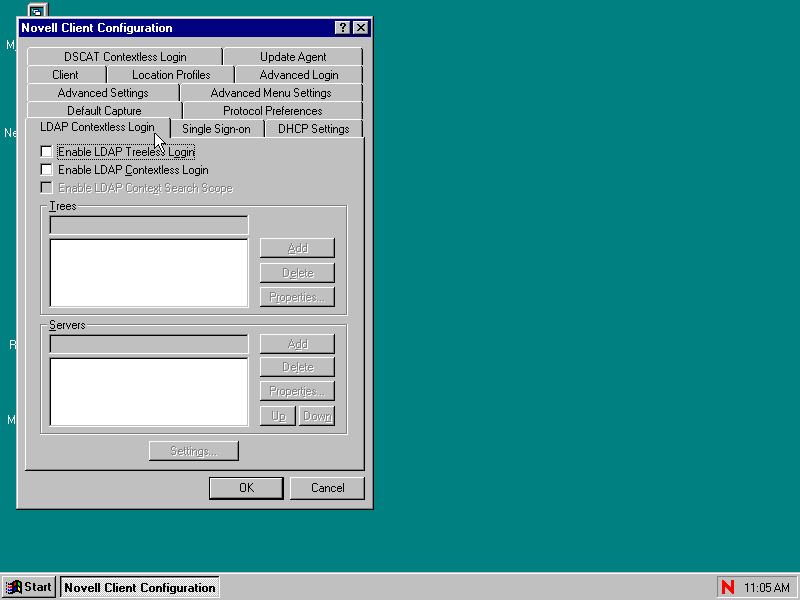Click the question mark help icon
800x600 pixels.
point(342,28)
